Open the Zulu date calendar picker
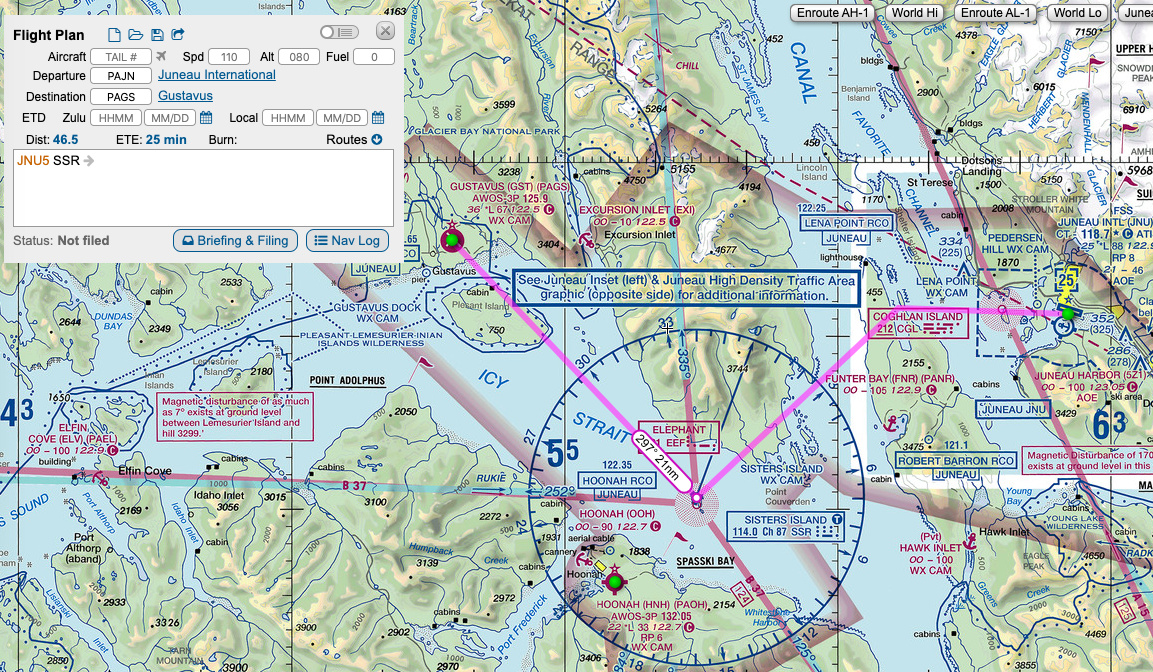Screen dimensions: 1153x672 tap(206, 118)
